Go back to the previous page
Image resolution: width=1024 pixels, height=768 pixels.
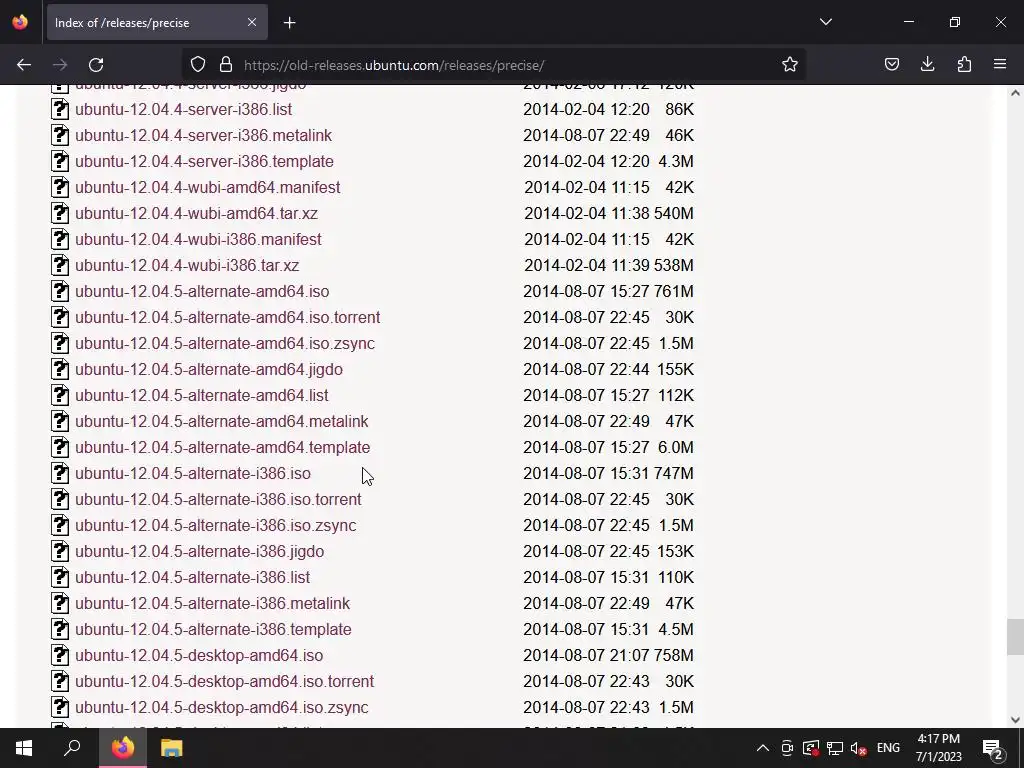[x=24, y=65]
